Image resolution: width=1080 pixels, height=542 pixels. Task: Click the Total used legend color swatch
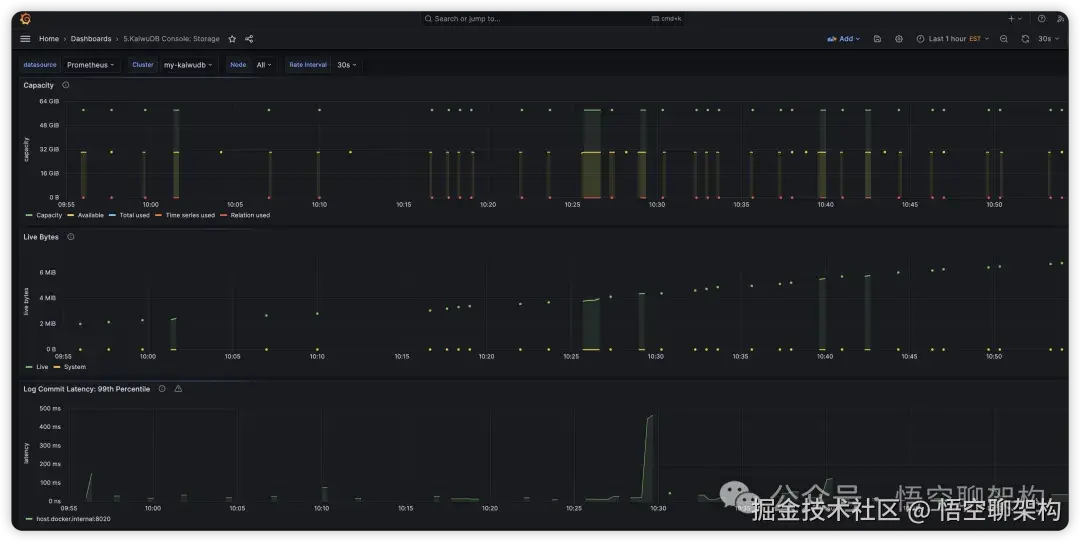point(112,216)
